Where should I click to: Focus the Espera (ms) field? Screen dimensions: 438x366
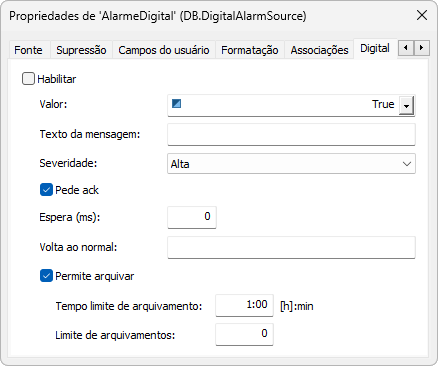[192, 217]
